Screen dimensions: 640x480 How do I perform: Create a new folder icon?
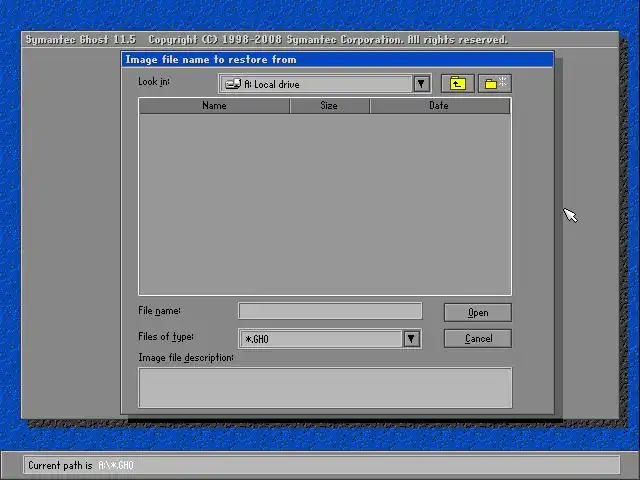tap(495, 84)
